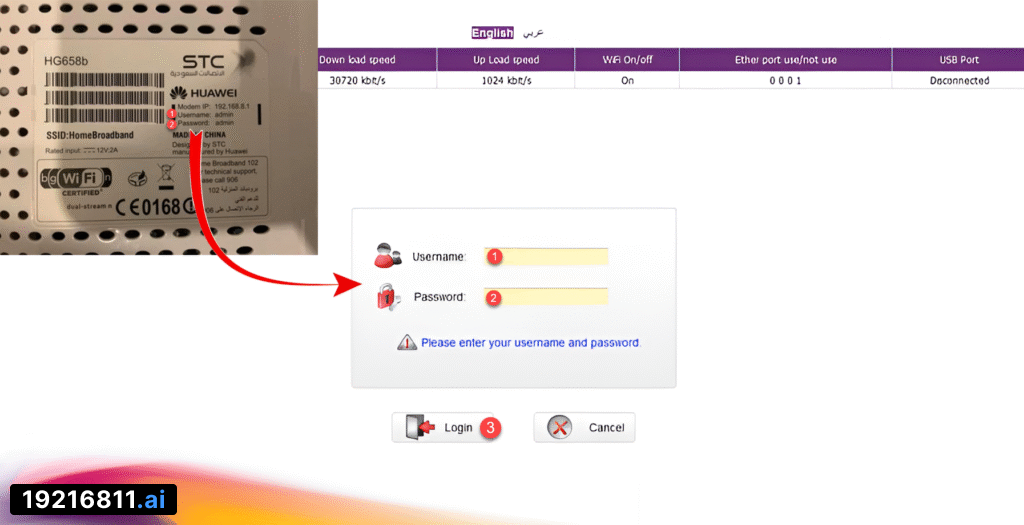Click the padlock icon beside Password
This screenshot has height=525, width=1024.
click(386, 297)
